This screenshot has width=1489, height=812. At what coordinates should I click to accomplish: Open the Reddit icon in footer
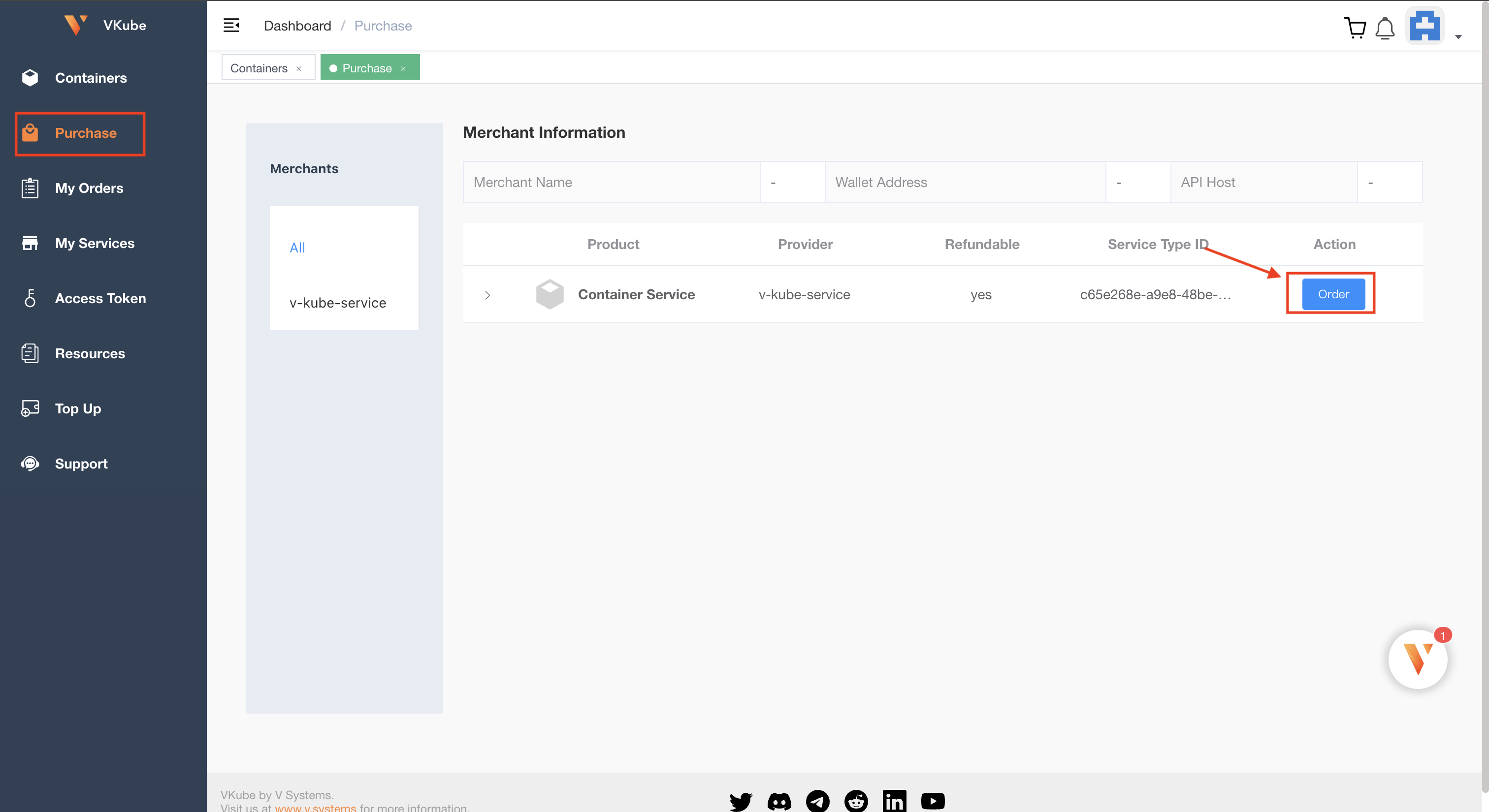[x=856, y=802]
